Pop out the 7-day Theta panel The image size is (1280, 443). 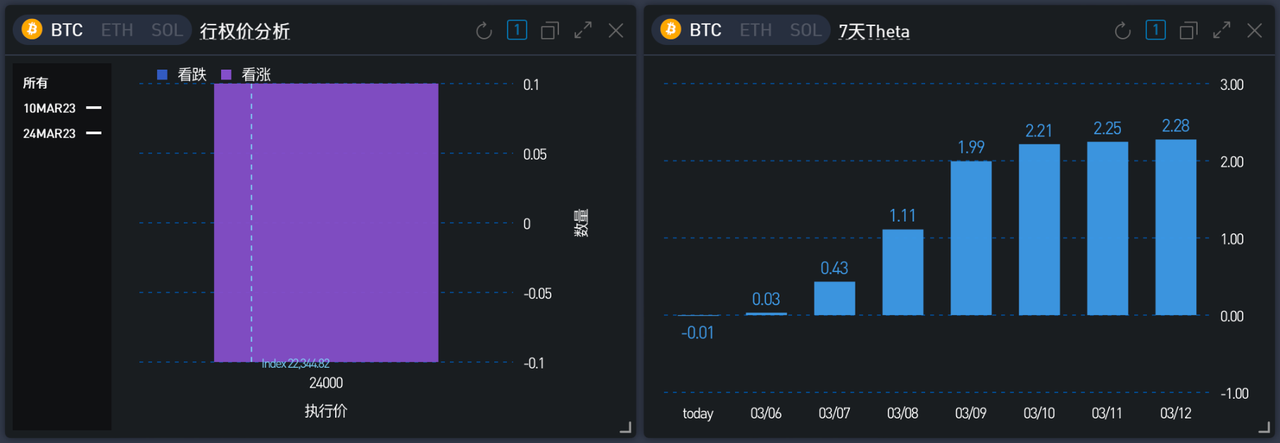pos(1189,31)
